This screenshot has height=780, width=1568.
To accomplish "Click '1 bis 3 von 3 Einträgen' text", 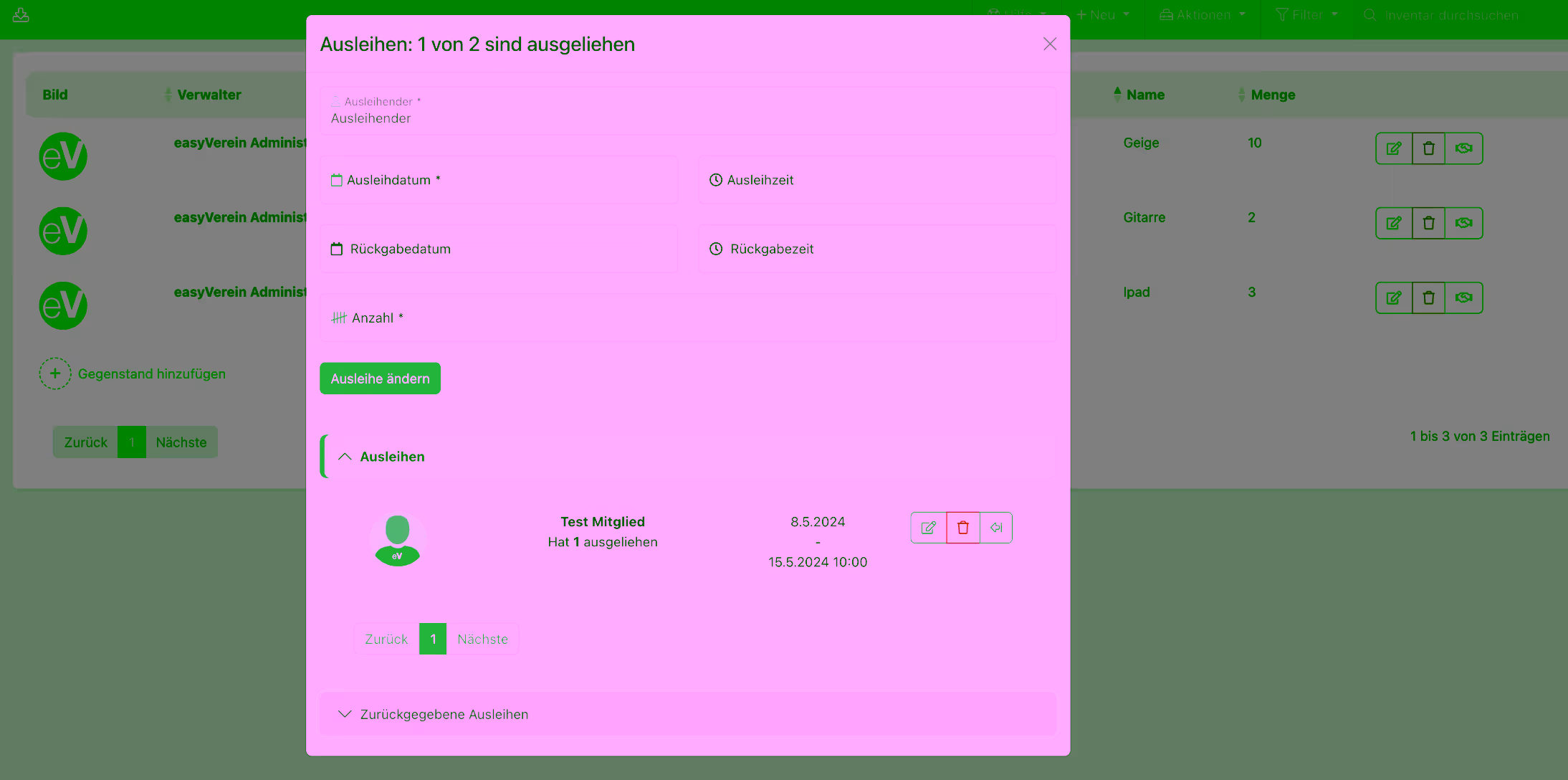I will point(1480,436).
